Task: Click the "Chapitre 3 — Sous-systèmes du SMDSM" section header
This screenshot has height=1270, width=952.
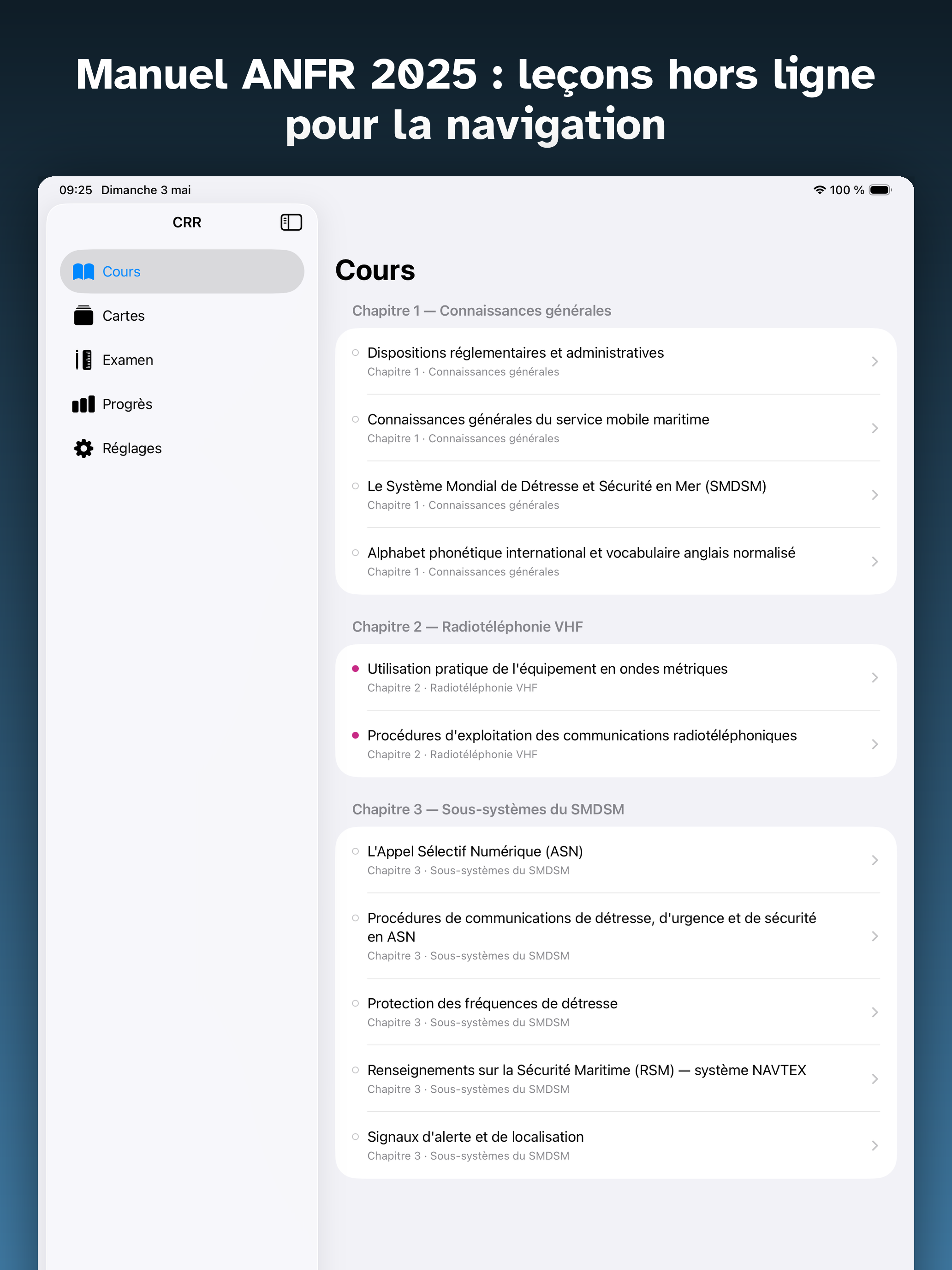Action: point(488,809)
